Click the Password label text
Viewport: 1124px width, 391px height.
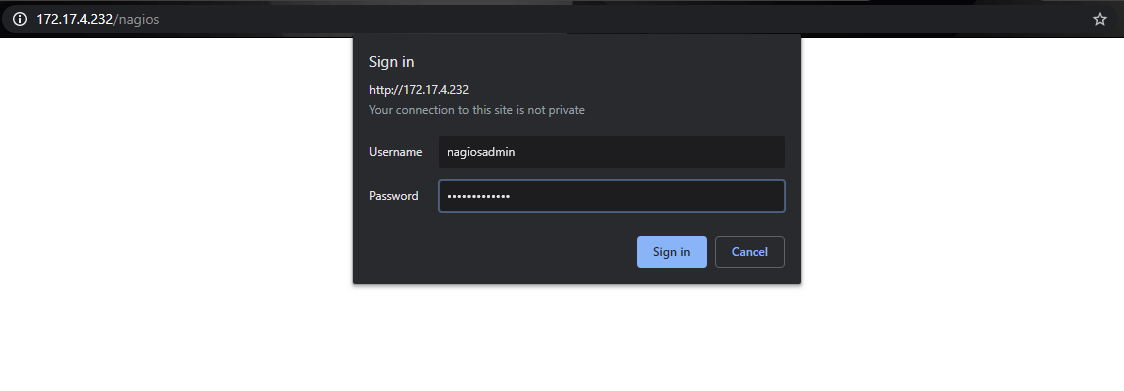[x=394, y=196]
